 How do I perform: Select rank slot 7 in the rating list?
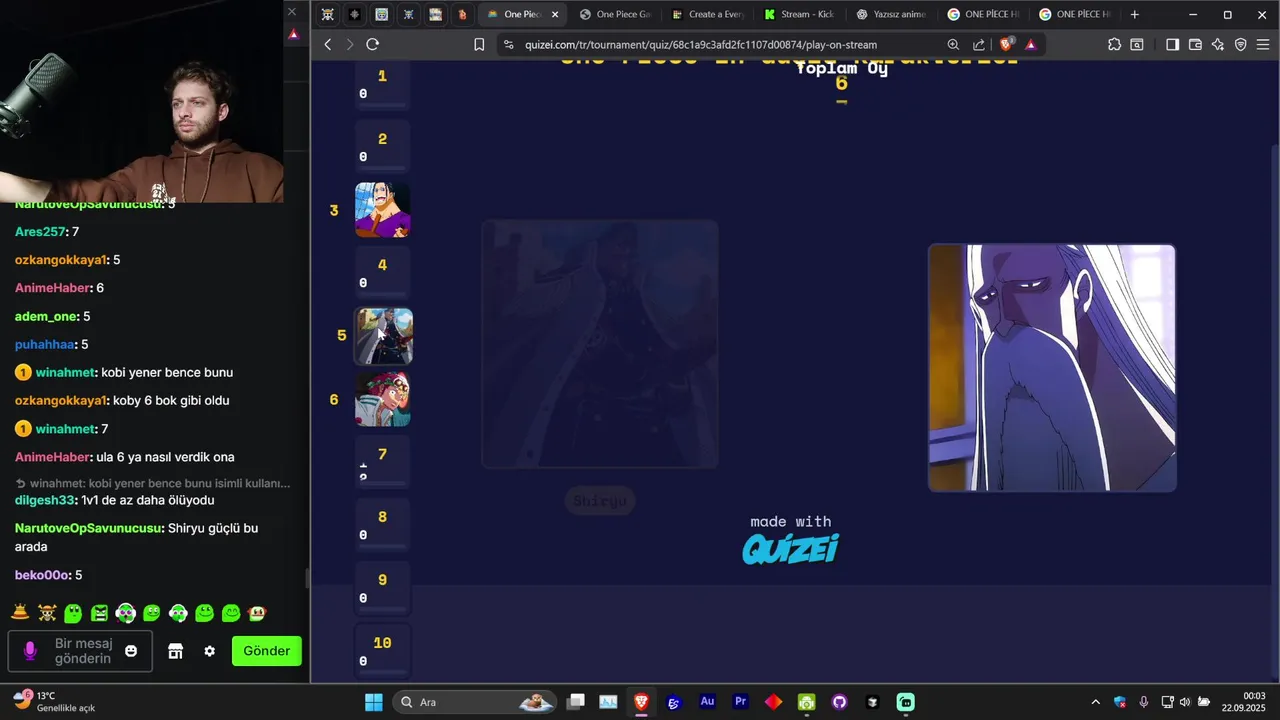point(382,462)
